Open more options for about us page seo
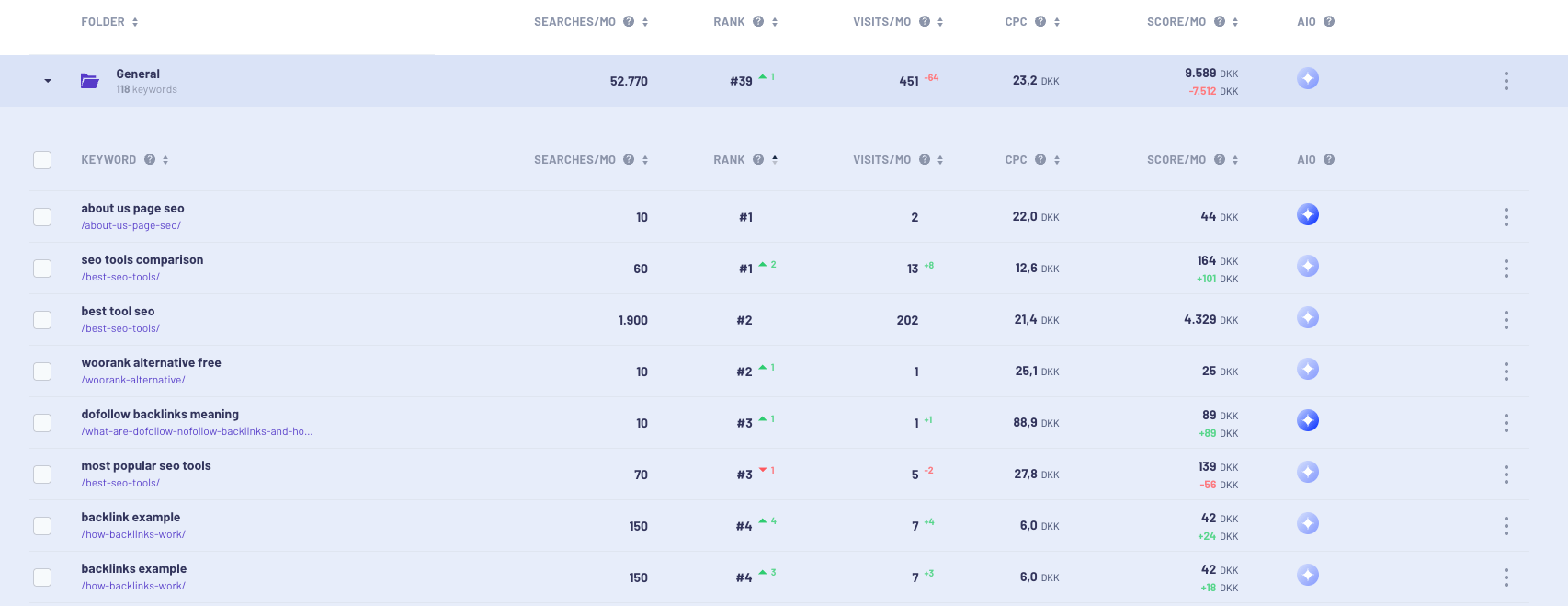 (1506, 217)
